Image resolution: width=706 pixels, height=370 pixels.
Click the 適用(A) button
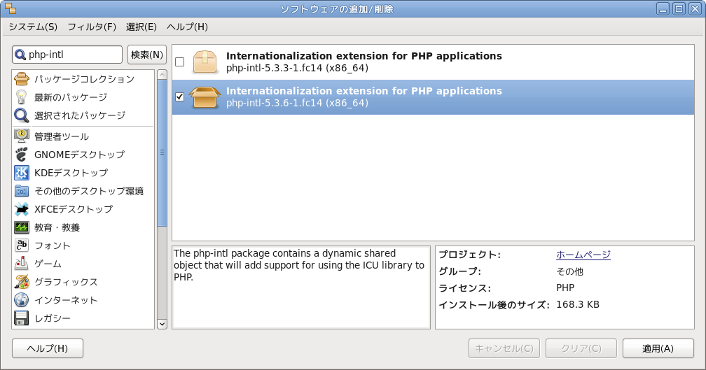click(658, 348)
